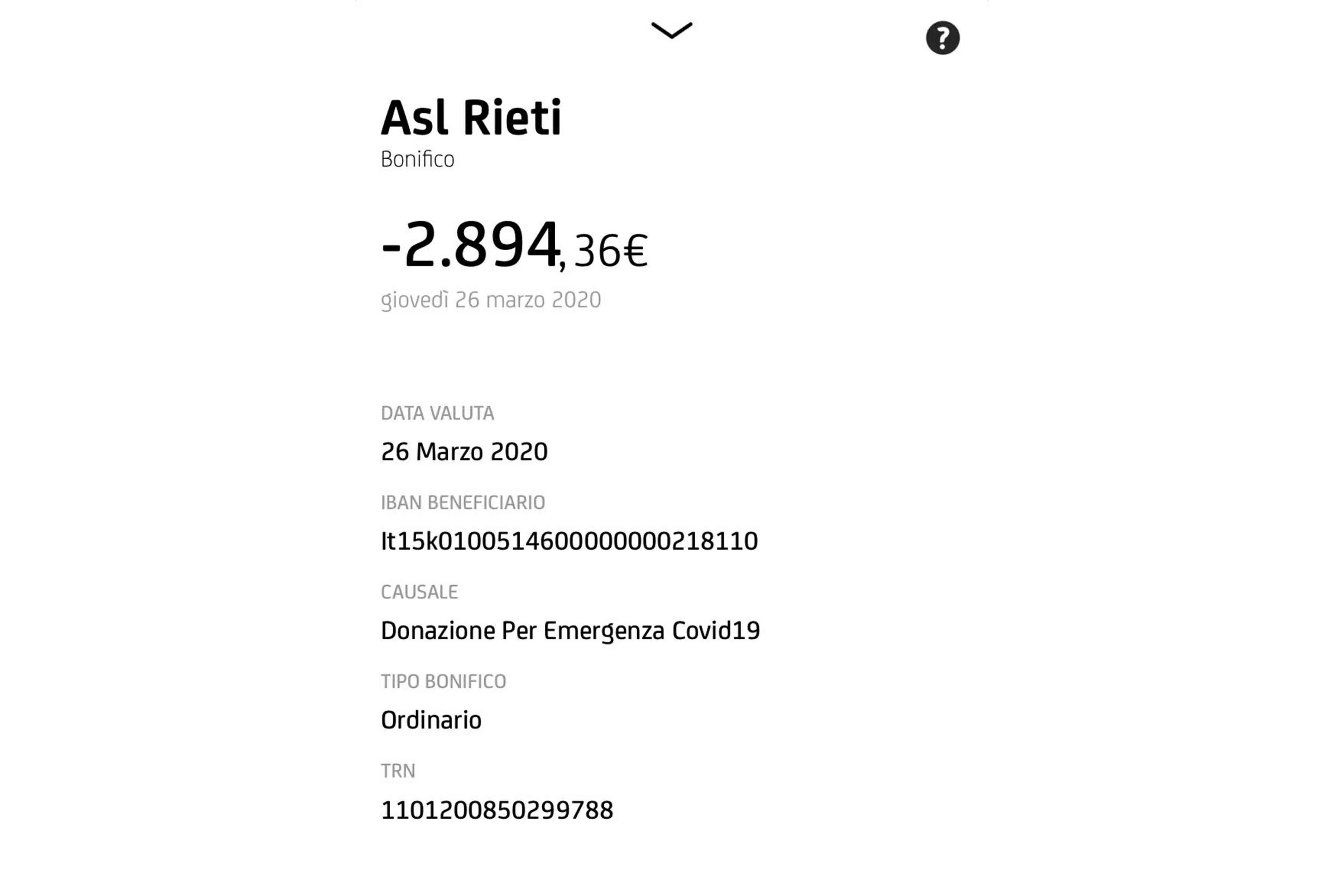Collapse the transaction details with the chevron
The image size is (1344, 896).
[671, 30]
